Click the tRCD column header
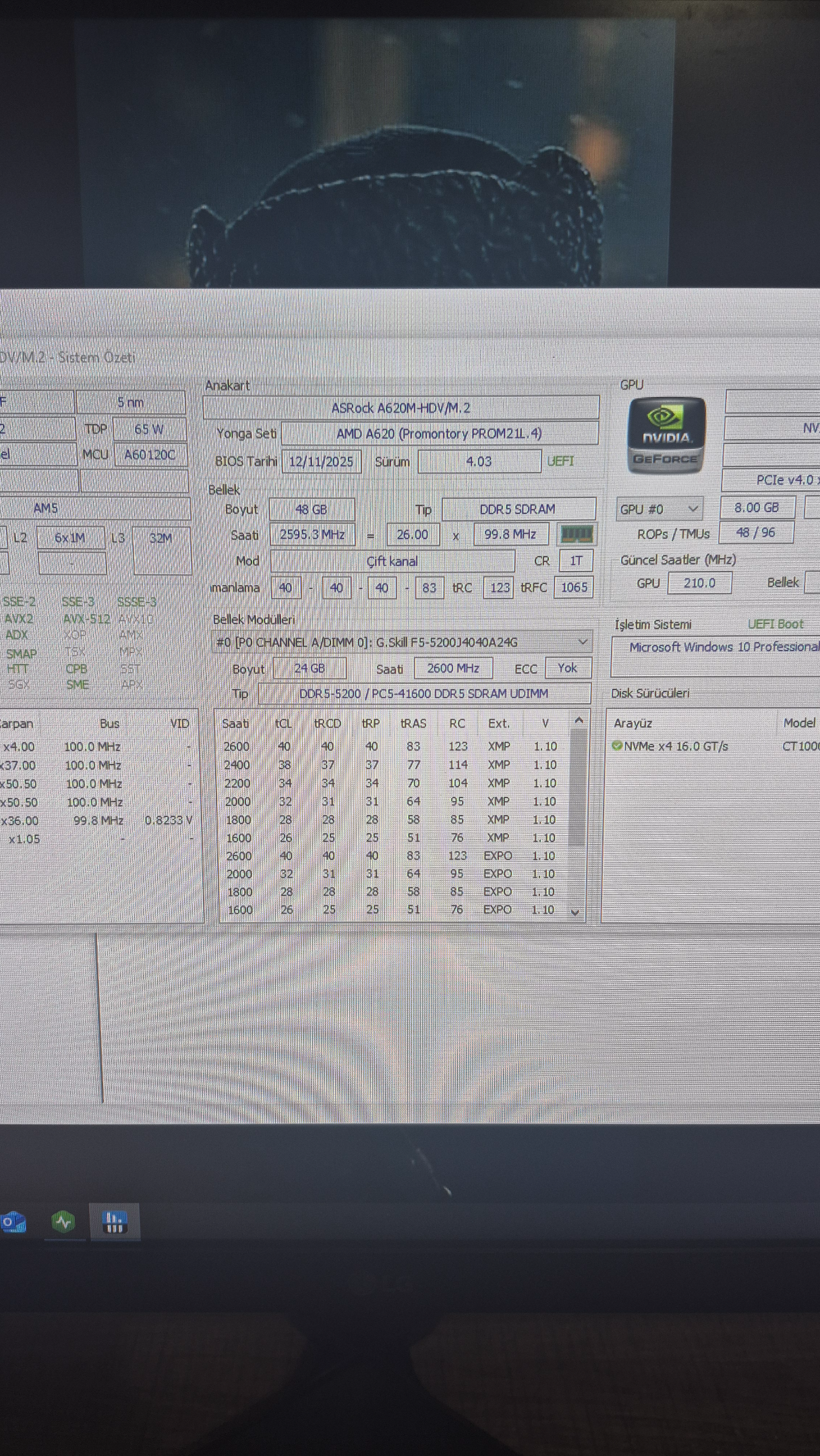 tap(328, 723)
